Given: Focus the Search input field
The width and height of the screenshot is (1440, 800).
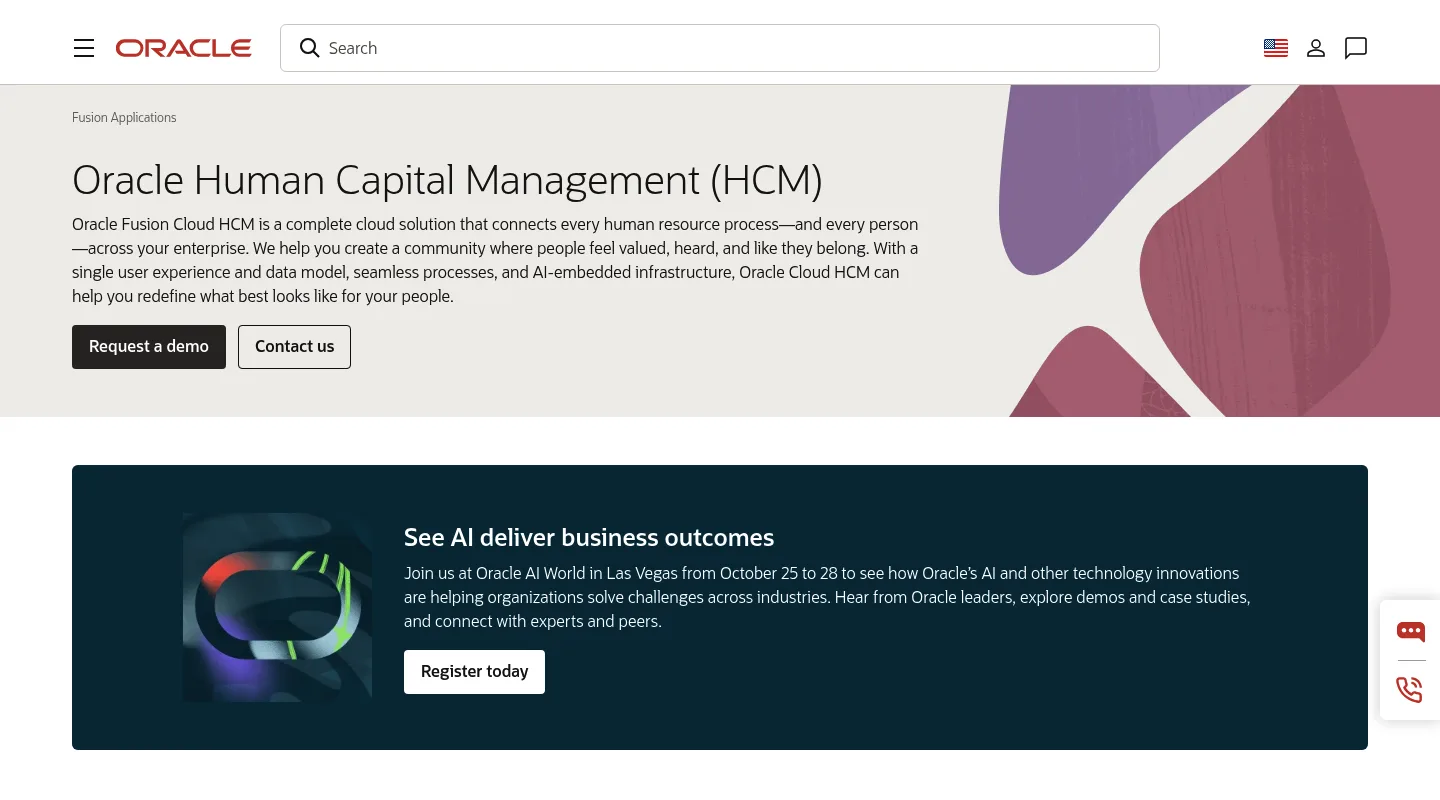Looking at the screenshot, I should click(720, 48).
